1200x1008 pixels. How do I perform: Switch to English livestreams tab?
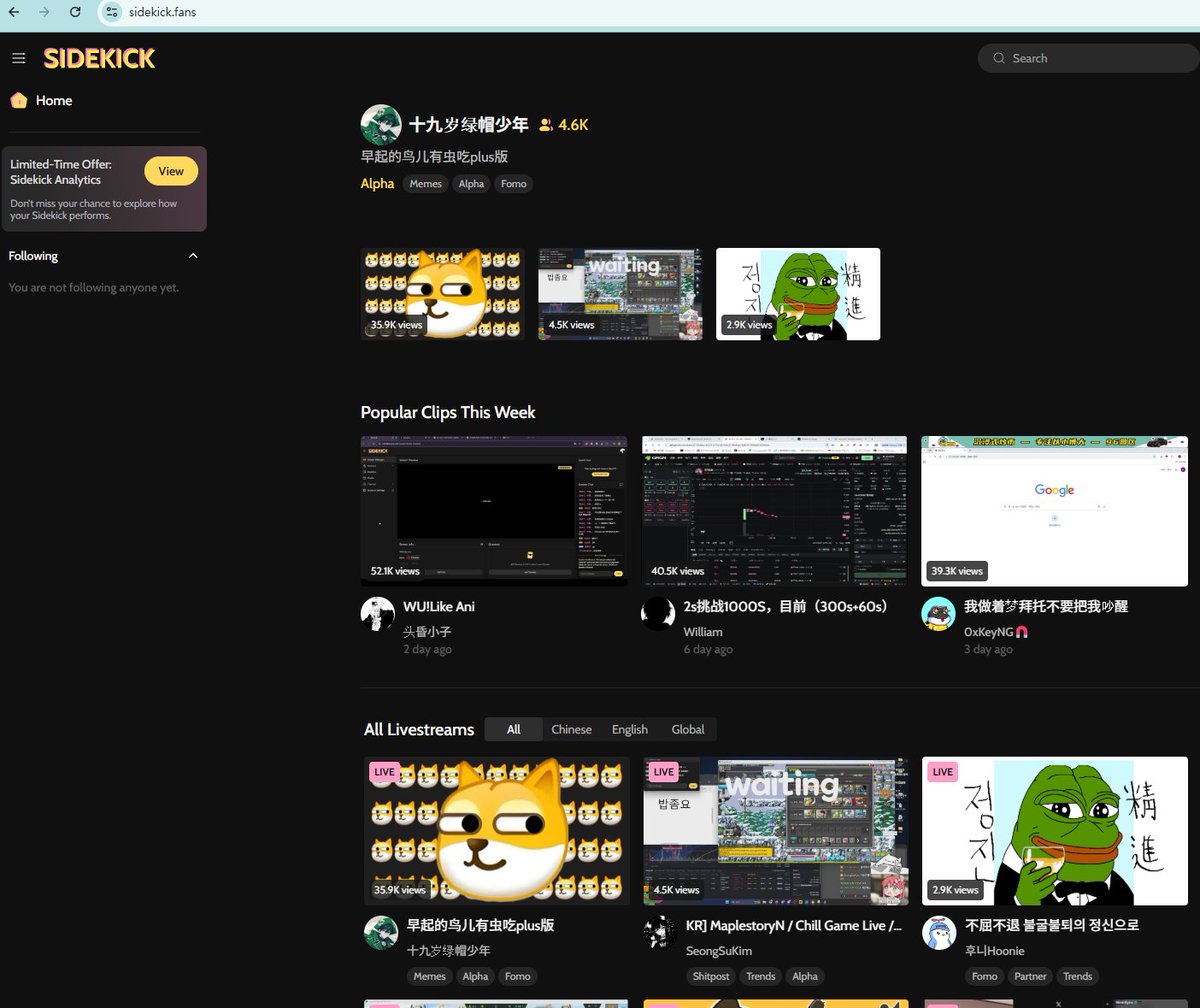click(629, 729)
